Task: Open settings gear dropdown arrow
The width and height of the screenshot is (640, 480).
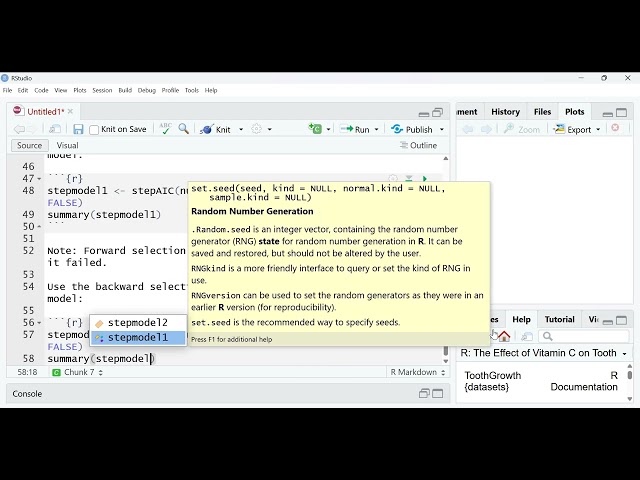Action: click(x=270, y=129)
